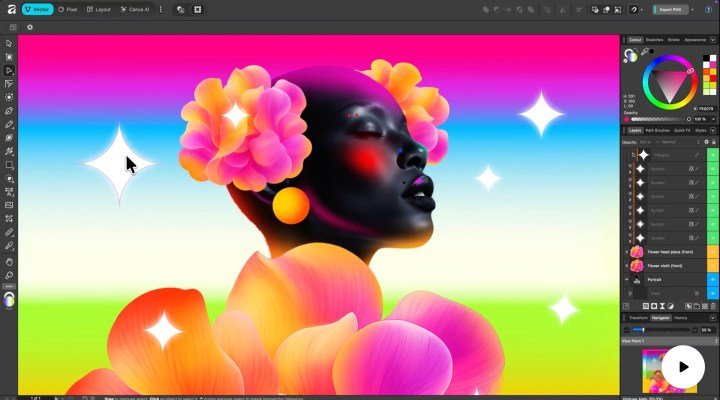Click the help icon at top right corner
Viewport: 720px width, 400px height.
[708, 9]
